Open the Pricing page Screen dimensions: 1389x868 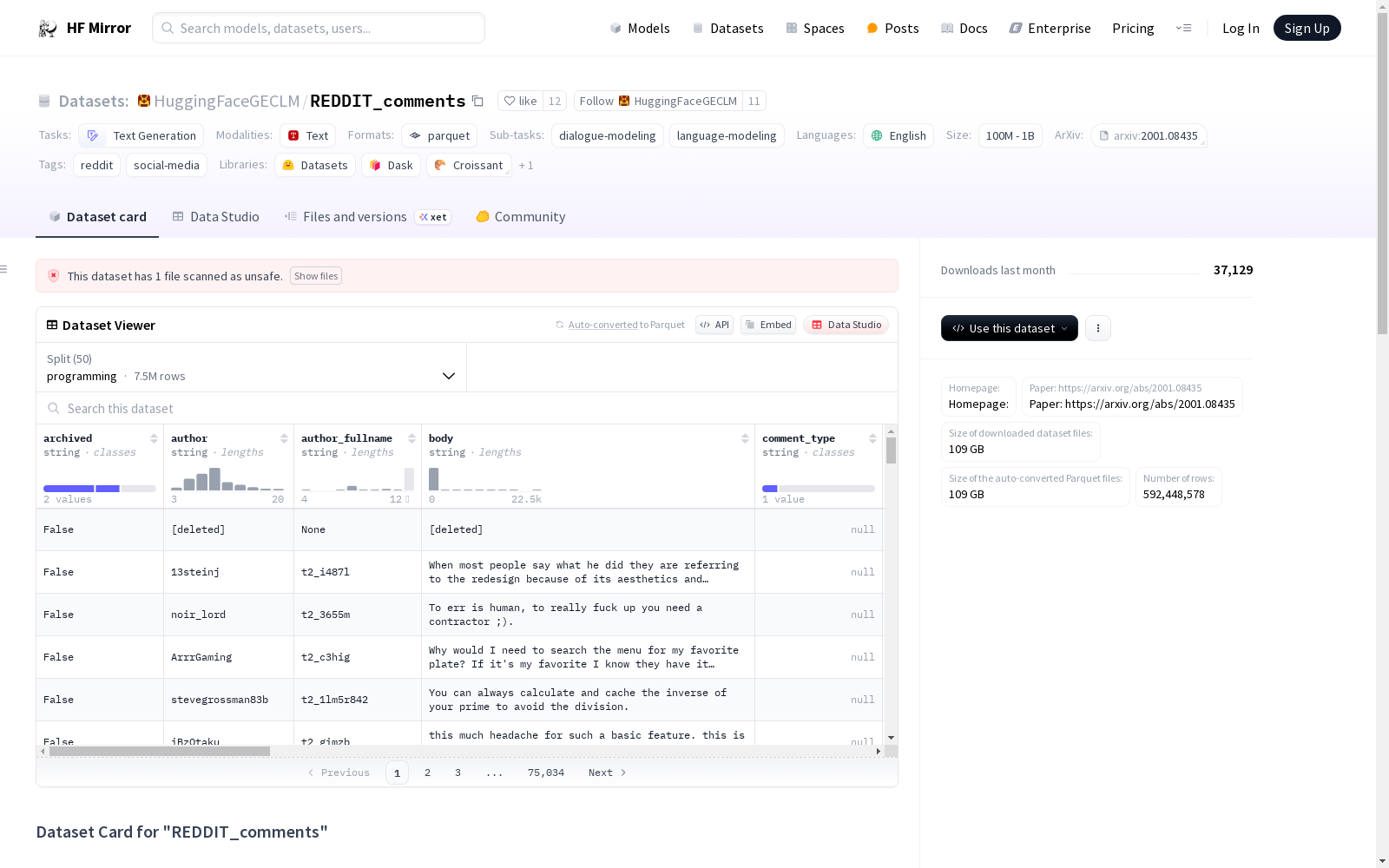(1133, 29)
